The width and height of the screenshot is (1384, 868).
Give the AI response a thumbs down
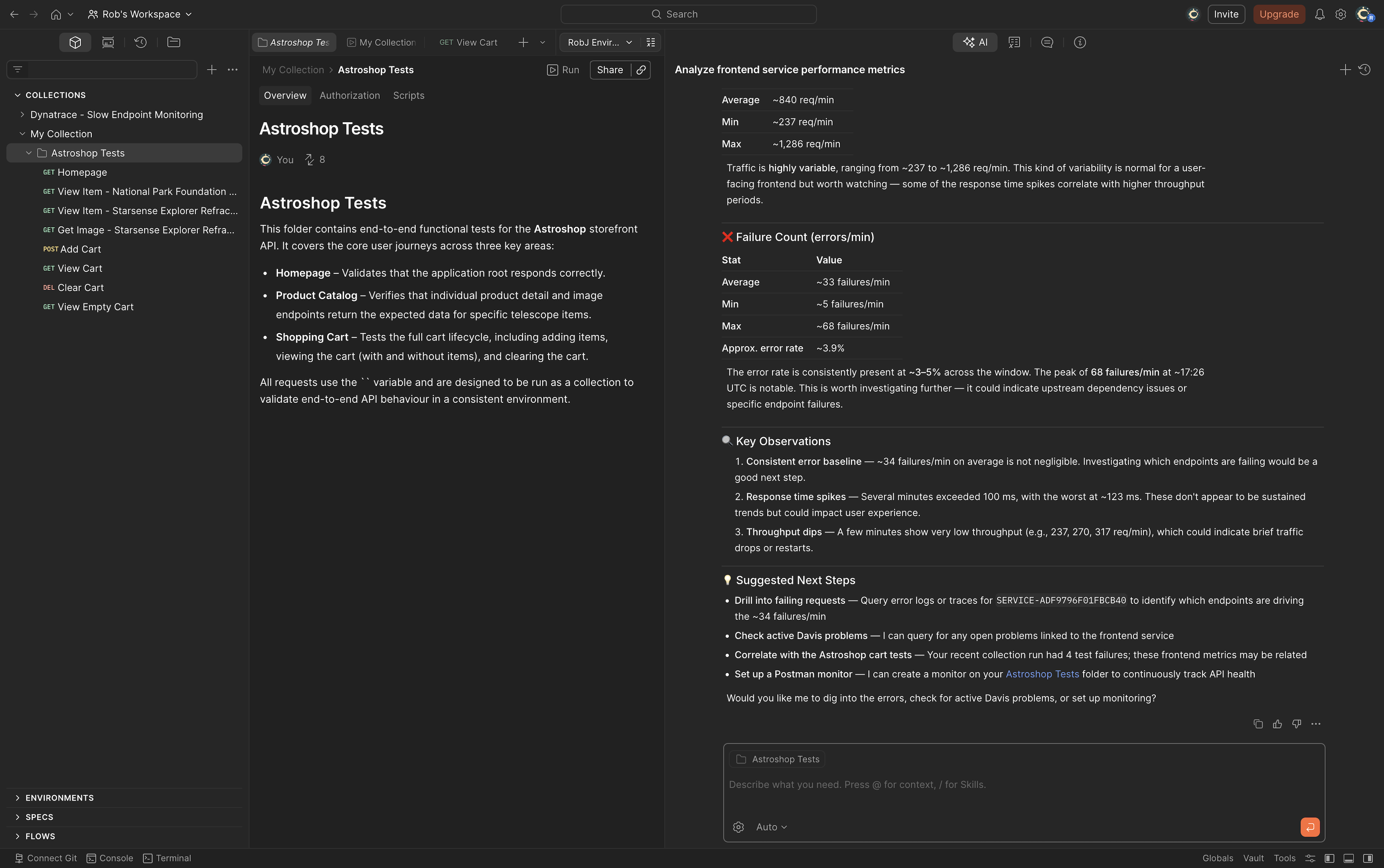[x=1297, y=724]
